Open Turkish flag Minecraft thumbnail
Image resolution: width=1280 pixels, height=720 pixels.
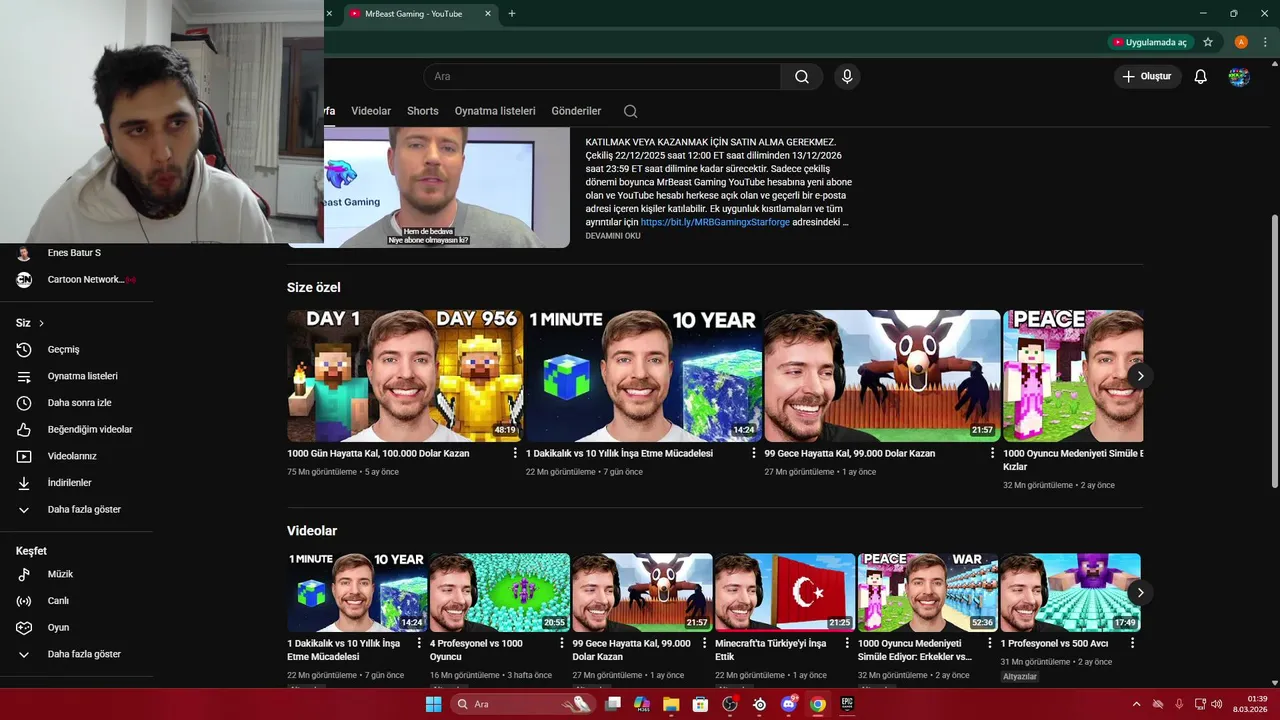785,592
